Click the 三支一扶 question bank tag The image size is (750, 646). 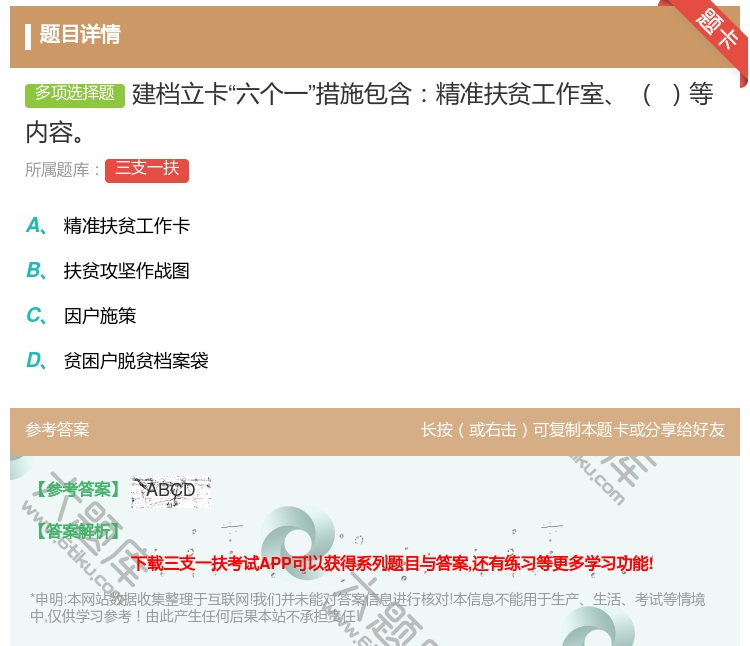pos(147,170)
